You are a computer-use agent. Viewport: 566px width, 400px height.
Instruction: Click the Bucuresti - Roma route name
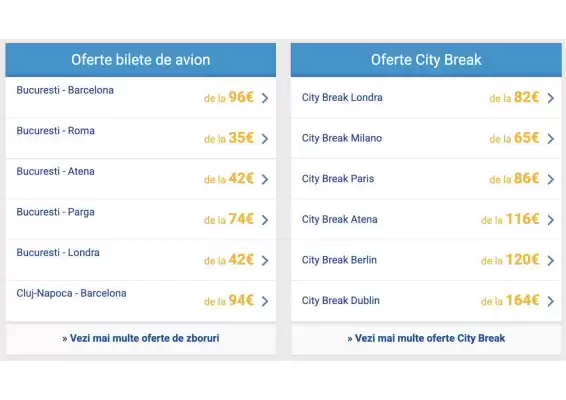pyautogui.click(x=56, y=131)
